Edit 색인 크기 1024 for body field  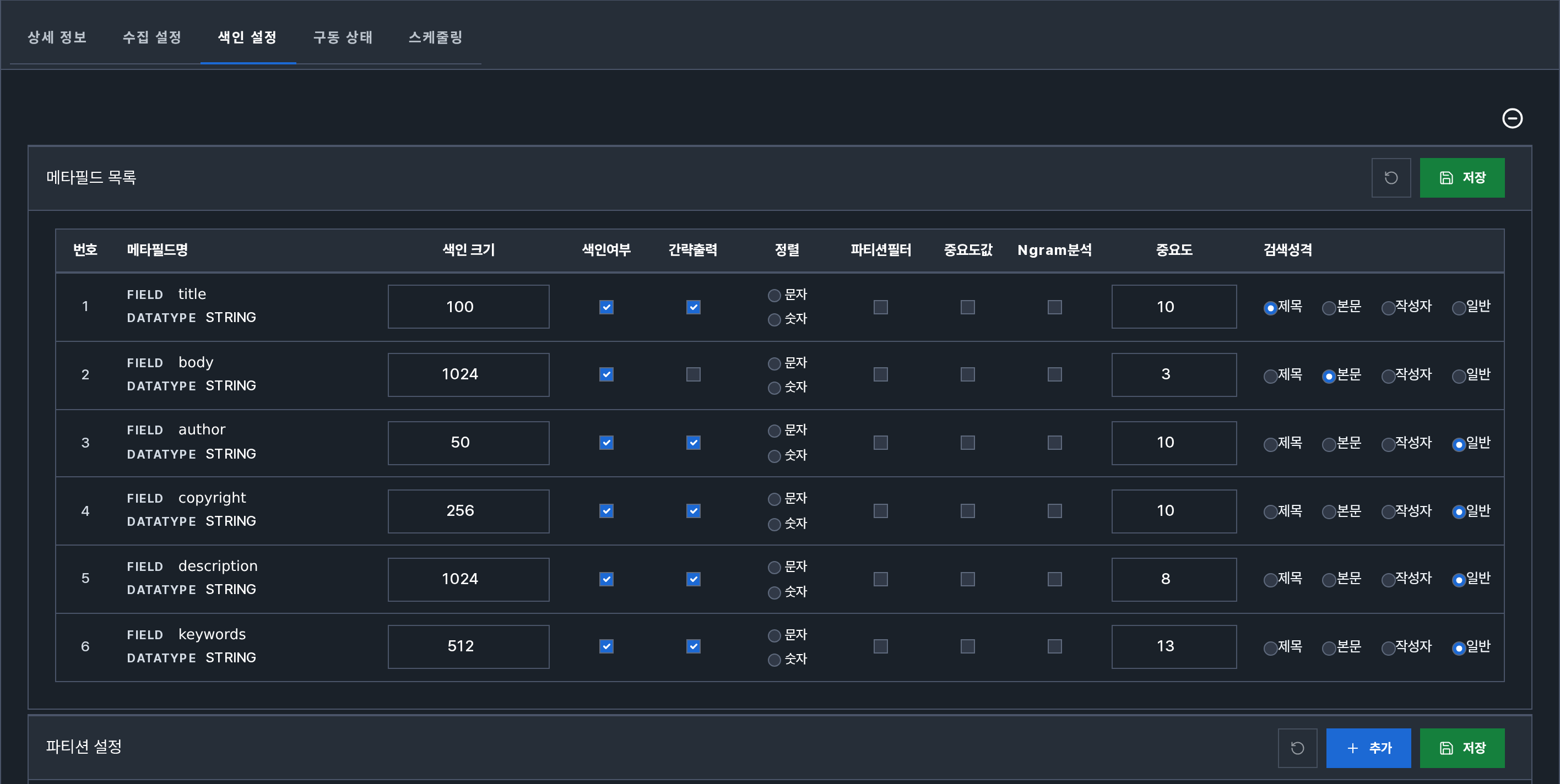coord(468,375)
